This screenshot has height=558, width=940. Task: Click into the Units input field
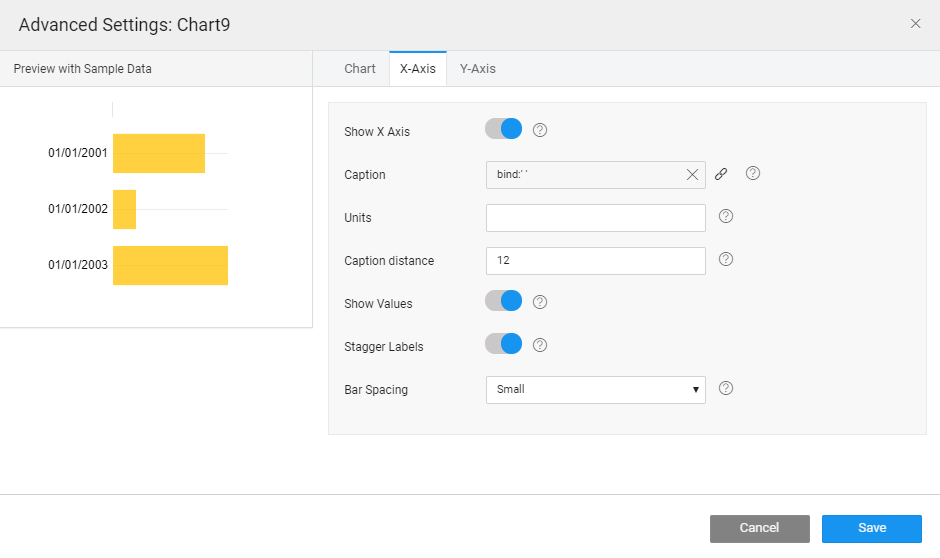595,217
